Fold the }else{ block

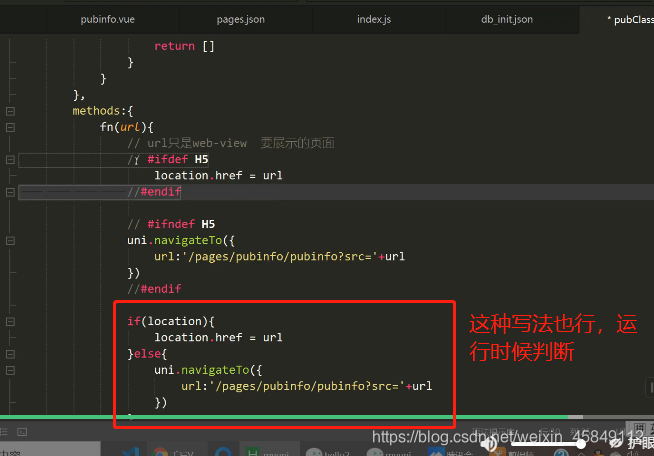pos(10,354)
